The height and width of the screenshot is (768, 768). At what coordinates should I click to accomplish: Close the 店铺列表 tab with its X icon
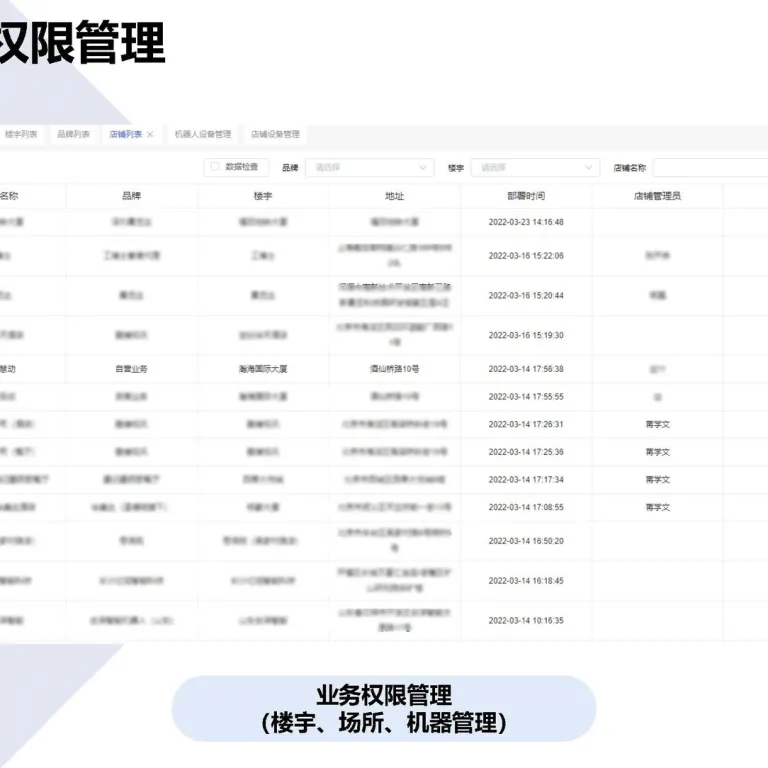pyautogui.click(x=150, y=134)
